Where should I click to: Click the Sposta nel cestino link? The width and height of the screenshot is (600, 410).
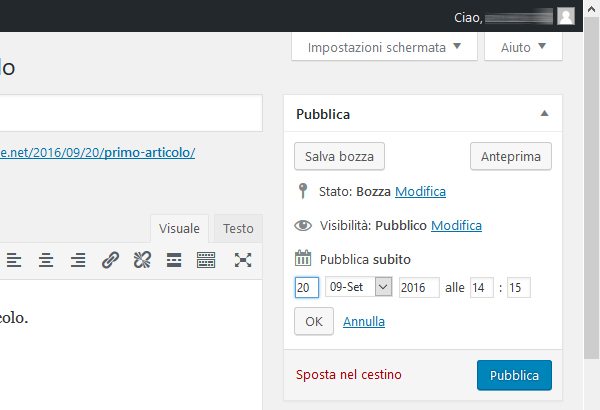coord(349,375)
